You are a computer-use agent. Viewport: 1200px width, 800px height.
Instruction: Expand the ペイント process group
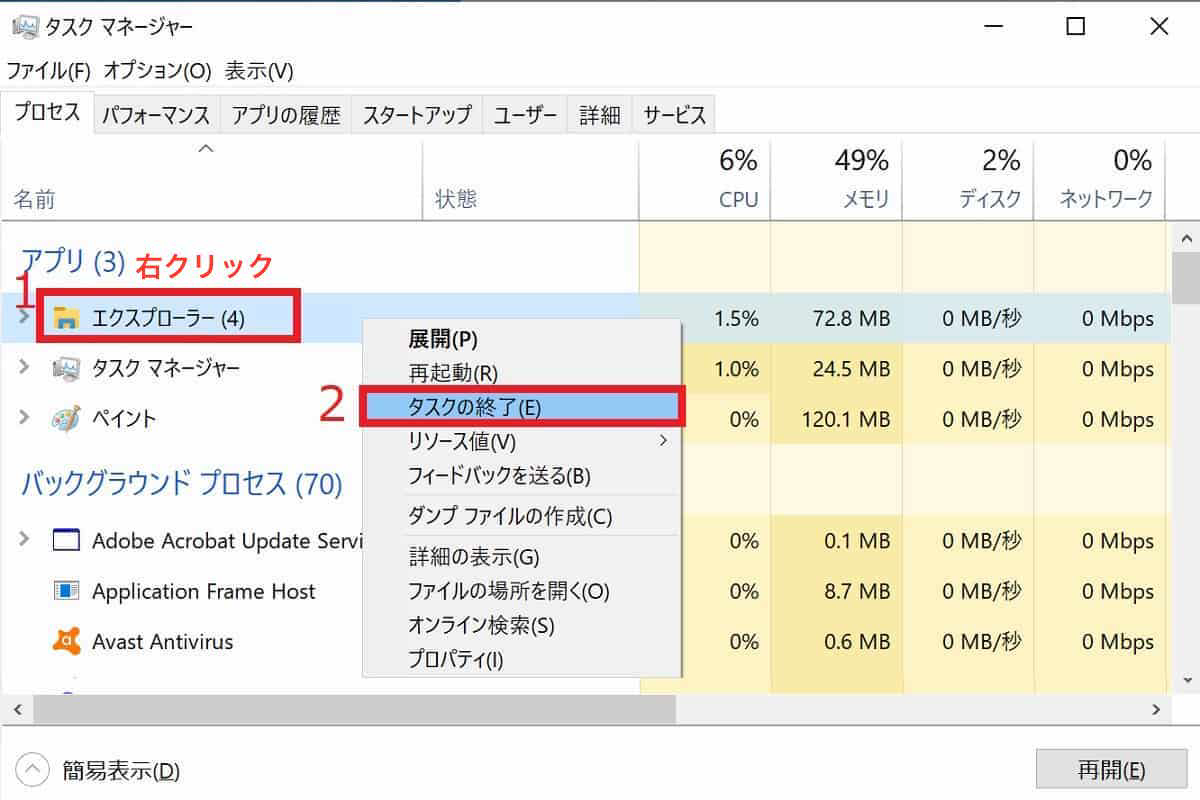[x=24, y=417]
